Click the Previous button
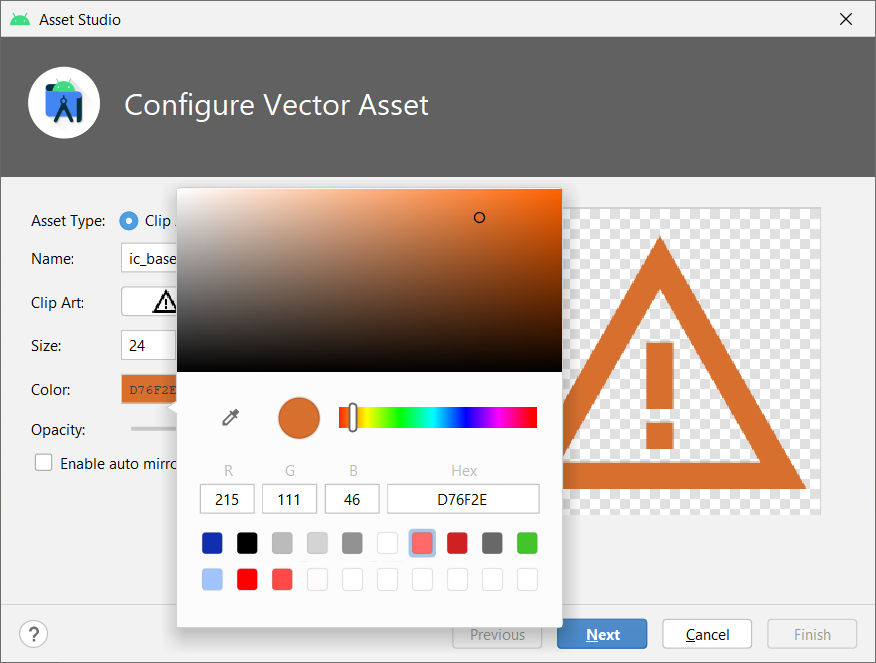Viewport: 876px width, 663px height. 497,635
